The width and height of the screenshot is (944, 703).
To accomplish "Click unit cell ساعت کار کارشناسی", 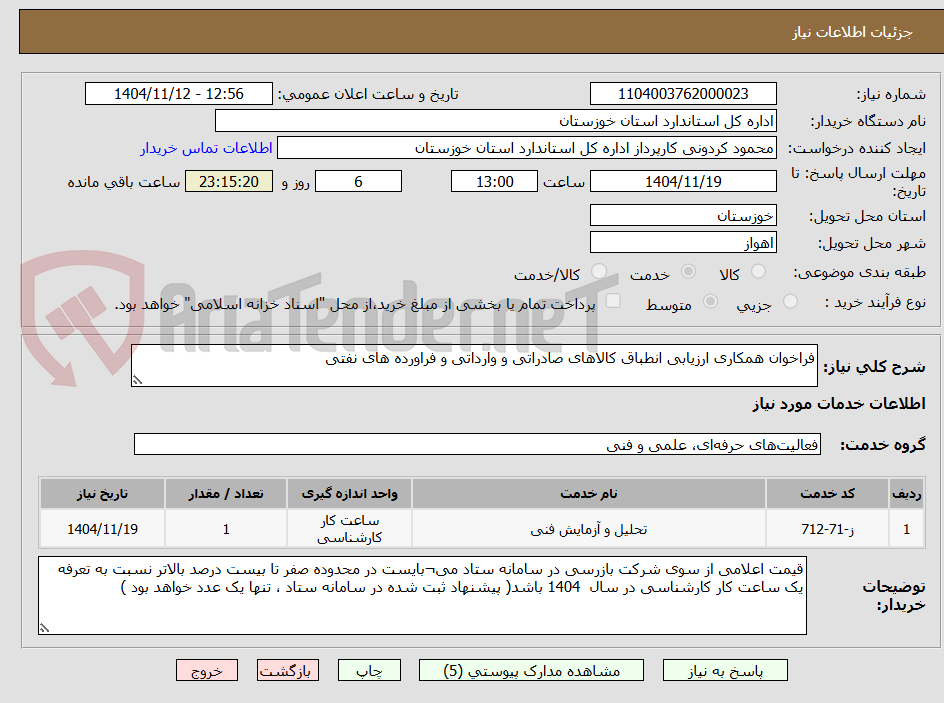I will pyautogui.click(x=350, y=529).
